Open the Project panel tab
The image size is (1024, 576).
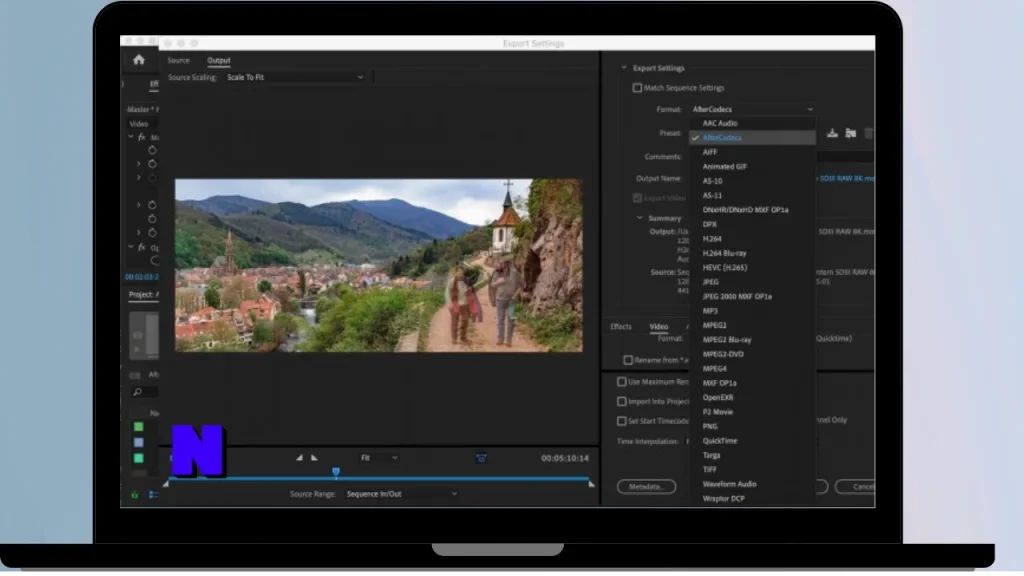(143, 295)
